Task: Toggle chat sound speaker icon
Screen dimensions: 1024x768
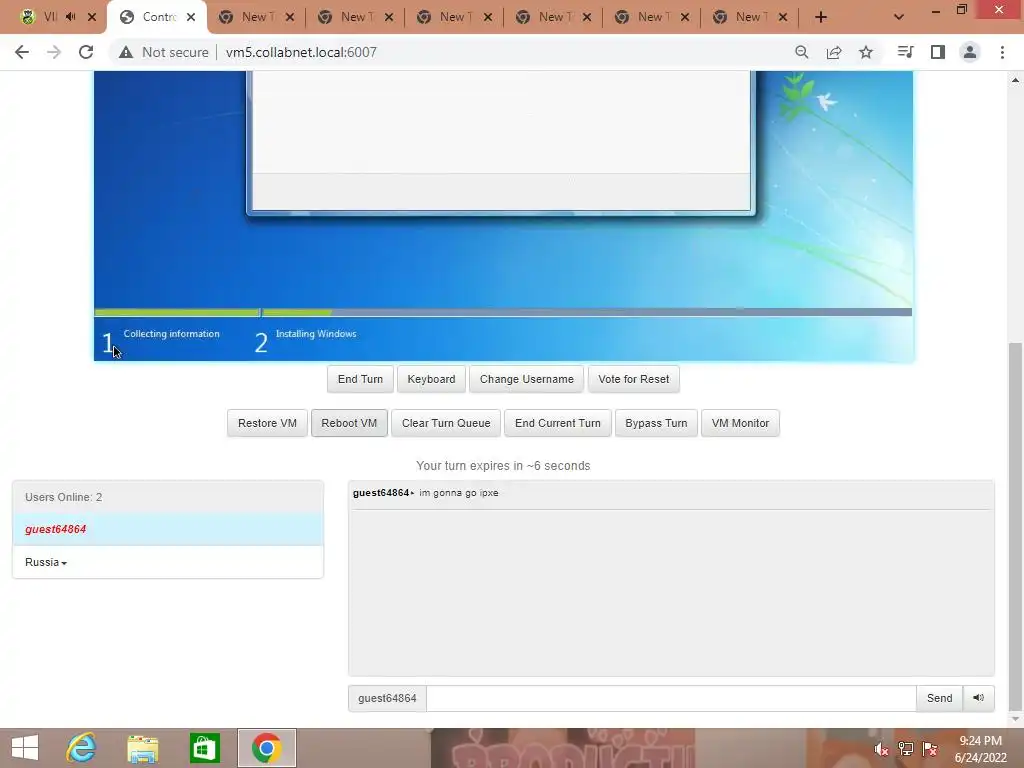Action: 978,698
